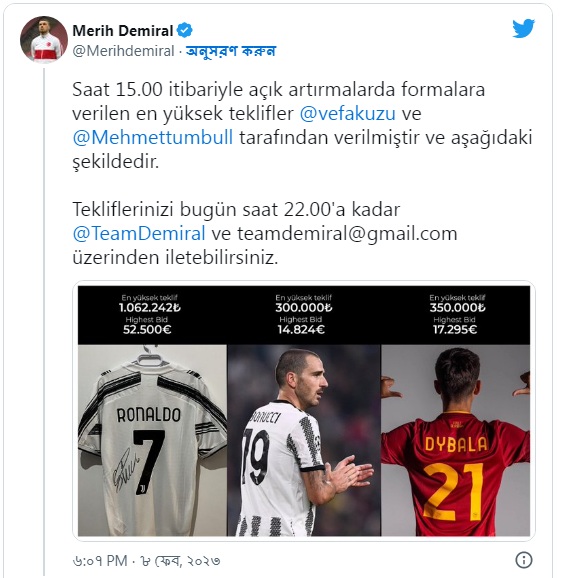
Task: Open the @TeamDemiral mention link
Action: click(139, 233)
